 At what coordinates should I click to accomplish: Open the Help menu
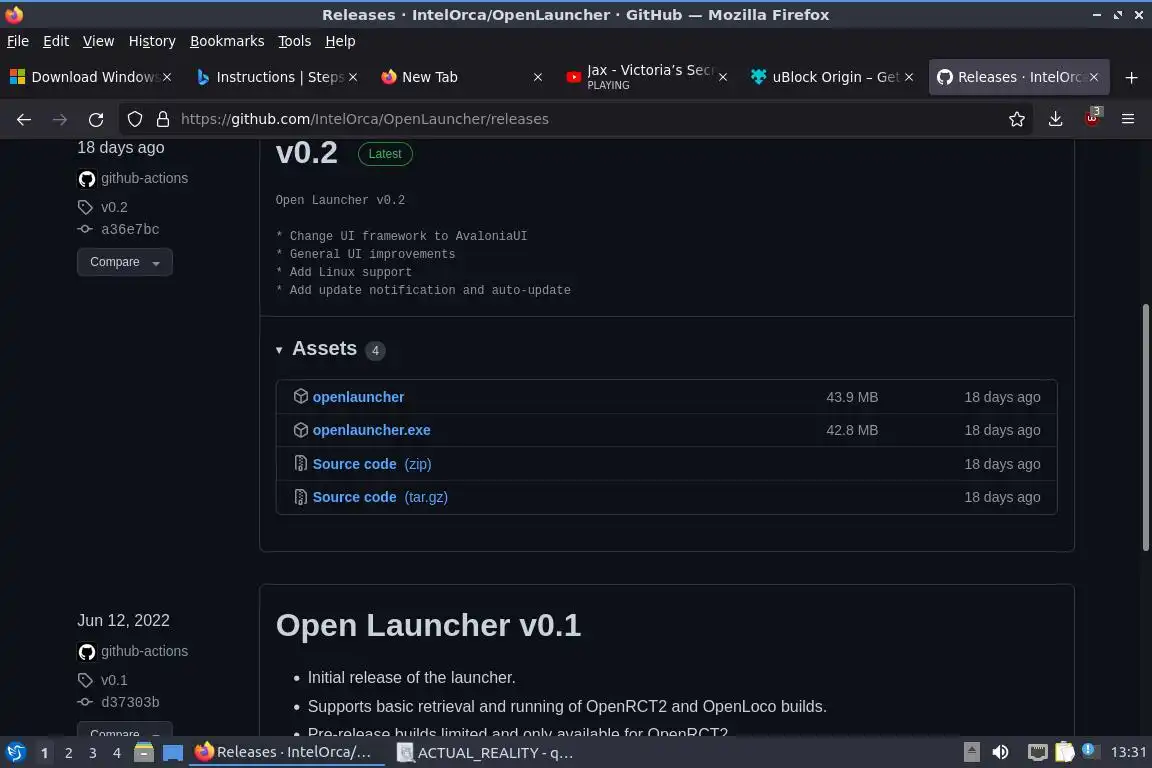340,41
